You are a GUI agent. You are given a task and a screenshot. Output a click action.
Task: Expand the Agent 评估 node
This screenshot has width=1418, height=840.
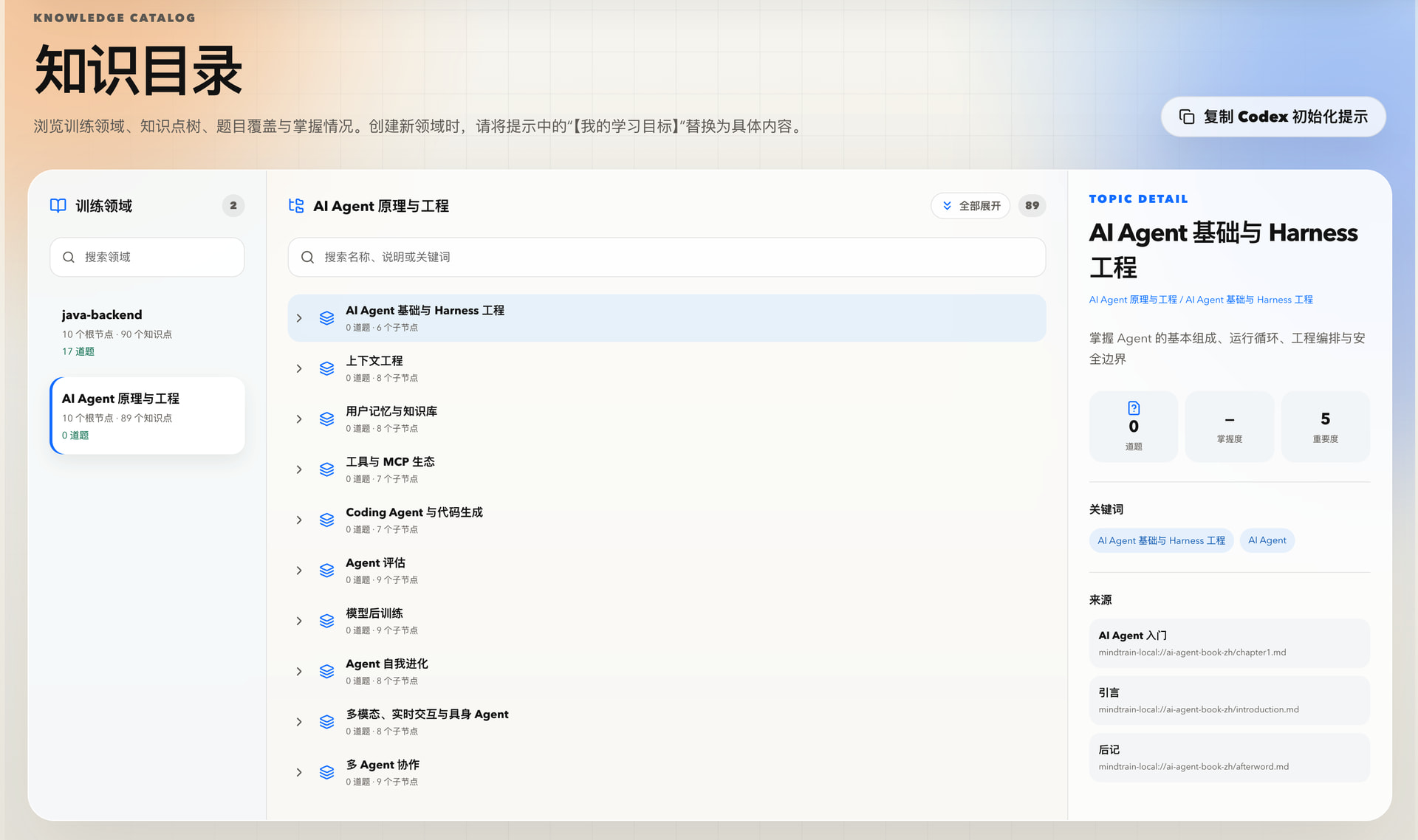coord(299,571)
